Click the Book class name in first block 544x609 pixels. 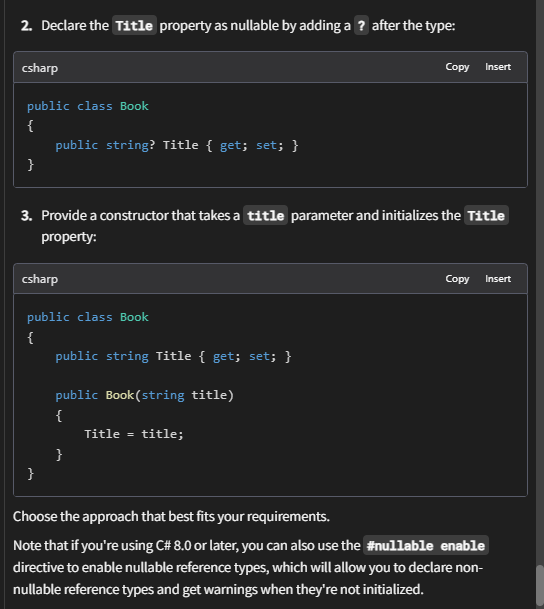(134, 106)
